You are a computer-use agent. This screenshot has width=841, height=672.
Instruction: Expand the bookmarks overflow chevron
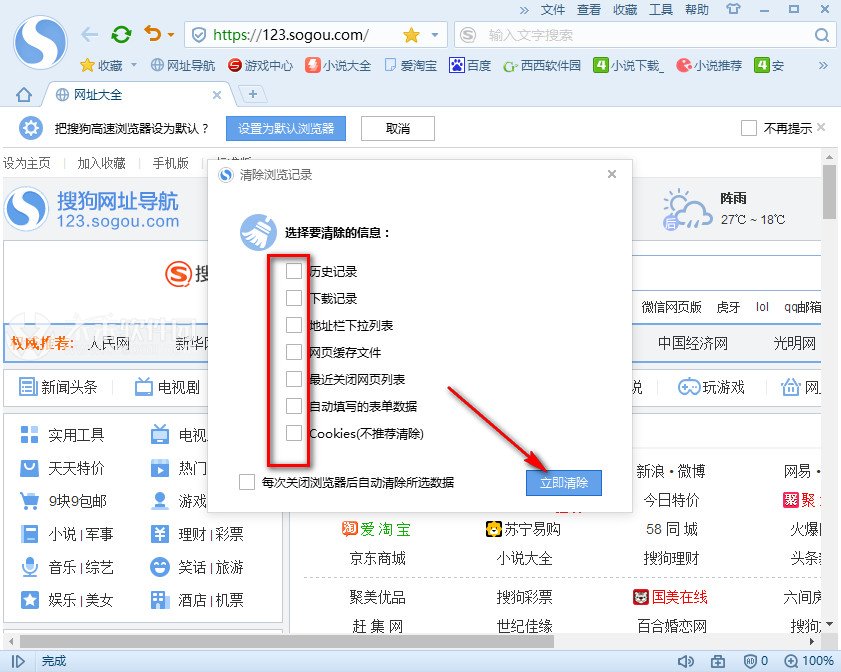(x=824, y=66)
